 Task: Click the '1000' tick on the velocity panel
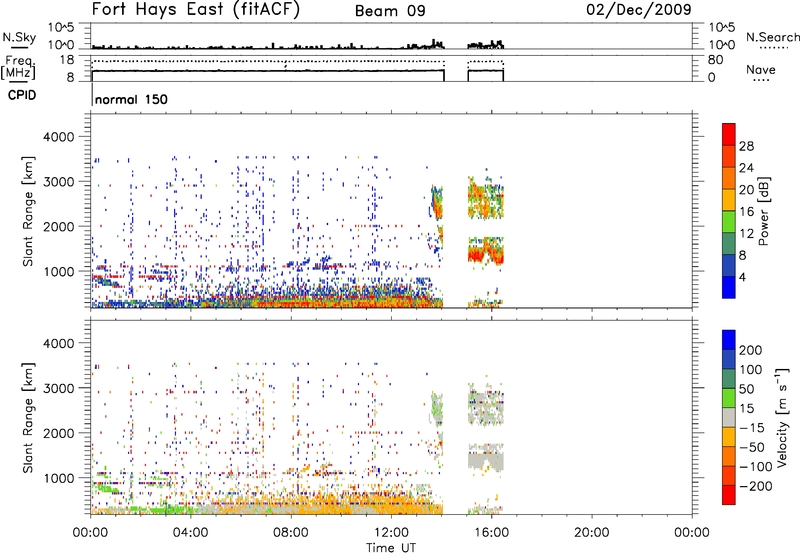click(59, 478)
